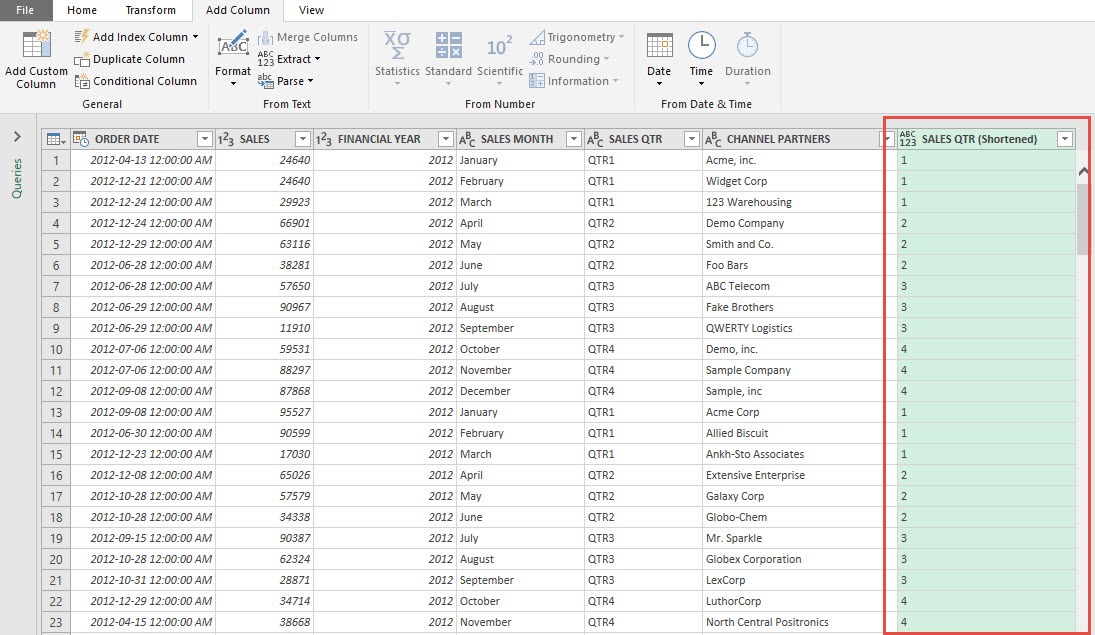This screenshot has width=1095, height=635.
Task: Click the Add Custom Column icon
Action: click(x=36, y=45)
